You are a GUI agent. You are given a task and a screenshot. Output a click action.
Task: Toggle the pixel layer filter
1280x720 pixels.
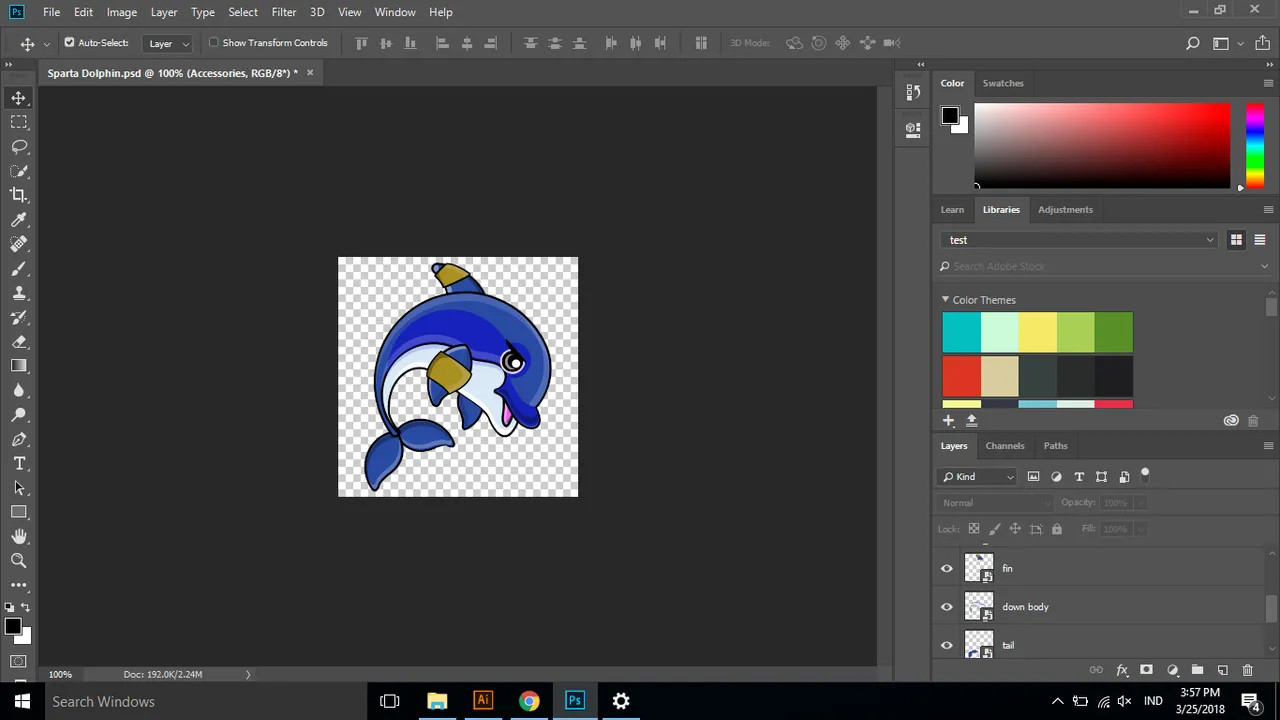pos(1033,477)
